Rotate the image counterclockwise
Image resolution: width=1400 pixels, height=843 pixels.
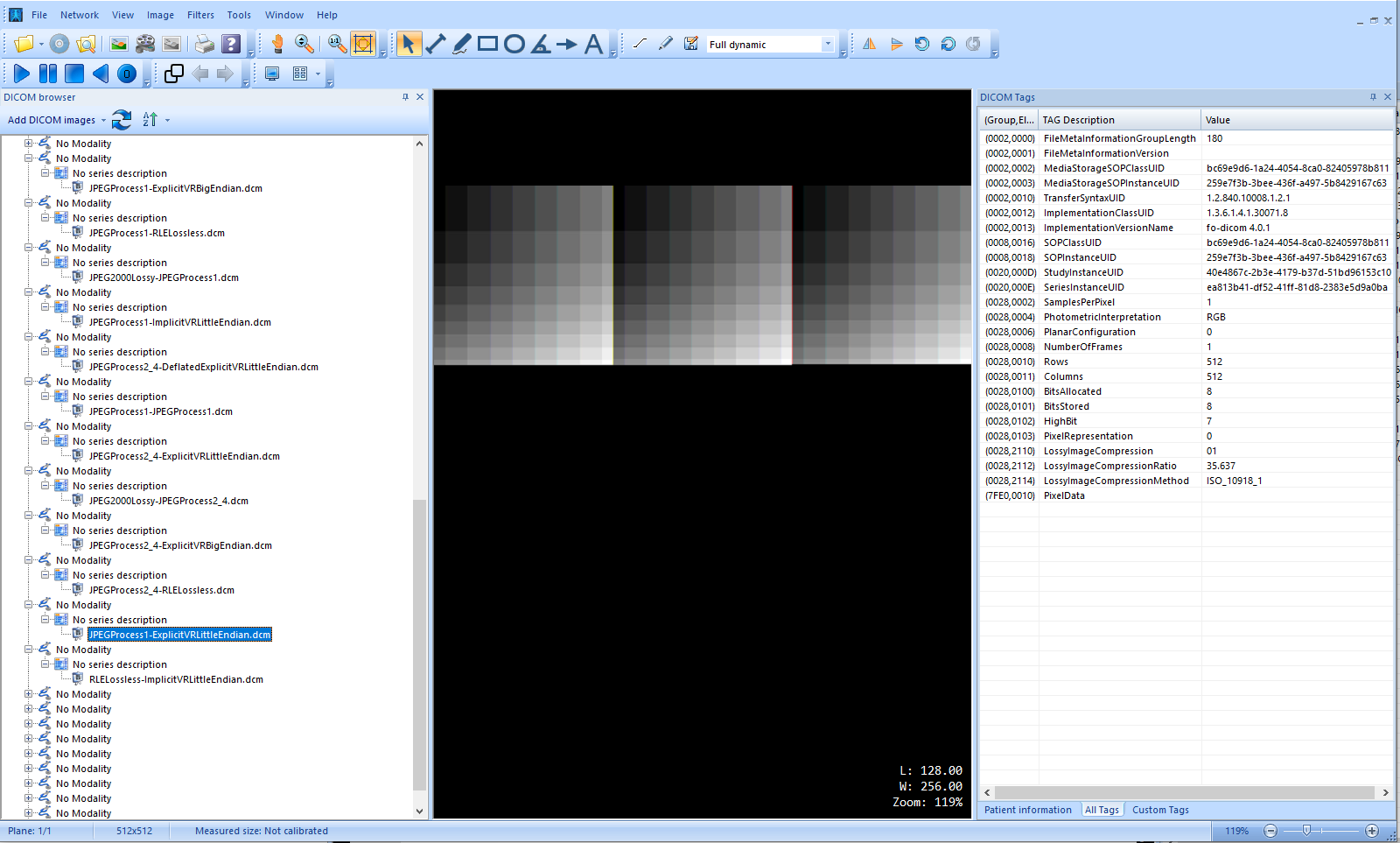[921, 43]
